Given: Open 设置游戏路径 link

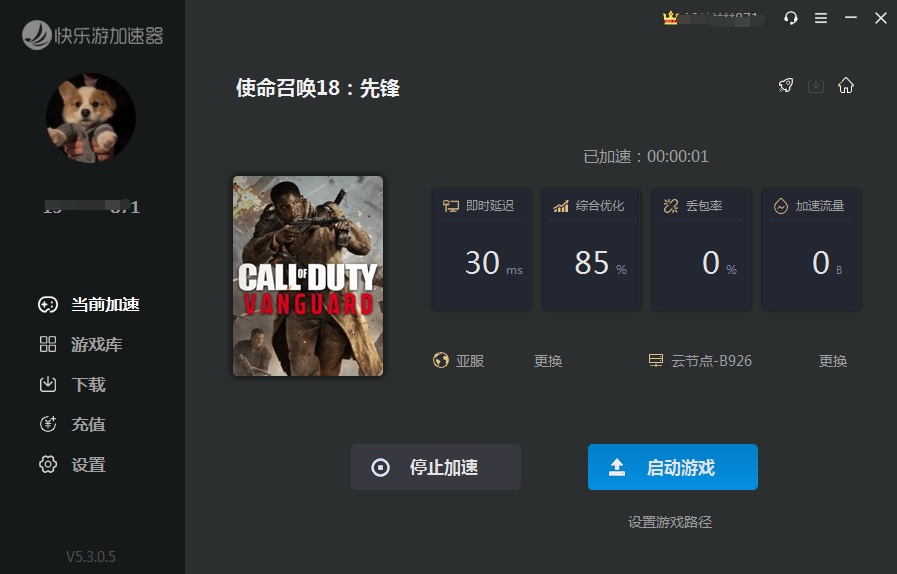Looking at the screenshot, I should (670, 522).
